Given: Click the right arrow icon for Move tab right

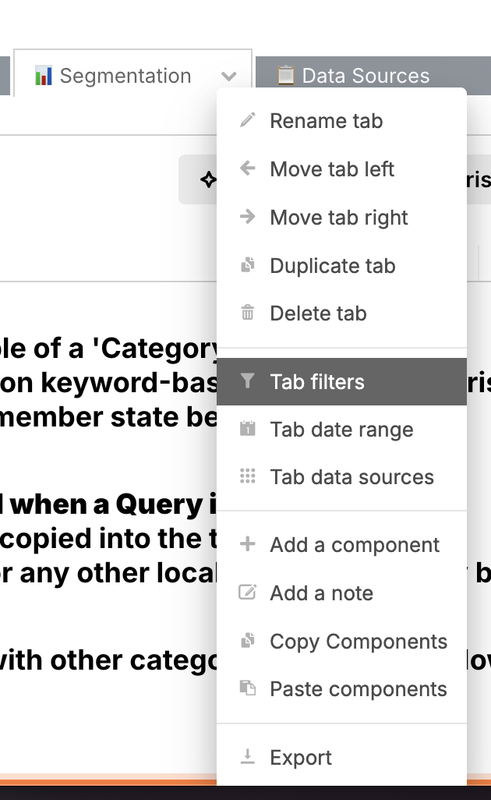Looking at the screenshot, I should (248, 216).
